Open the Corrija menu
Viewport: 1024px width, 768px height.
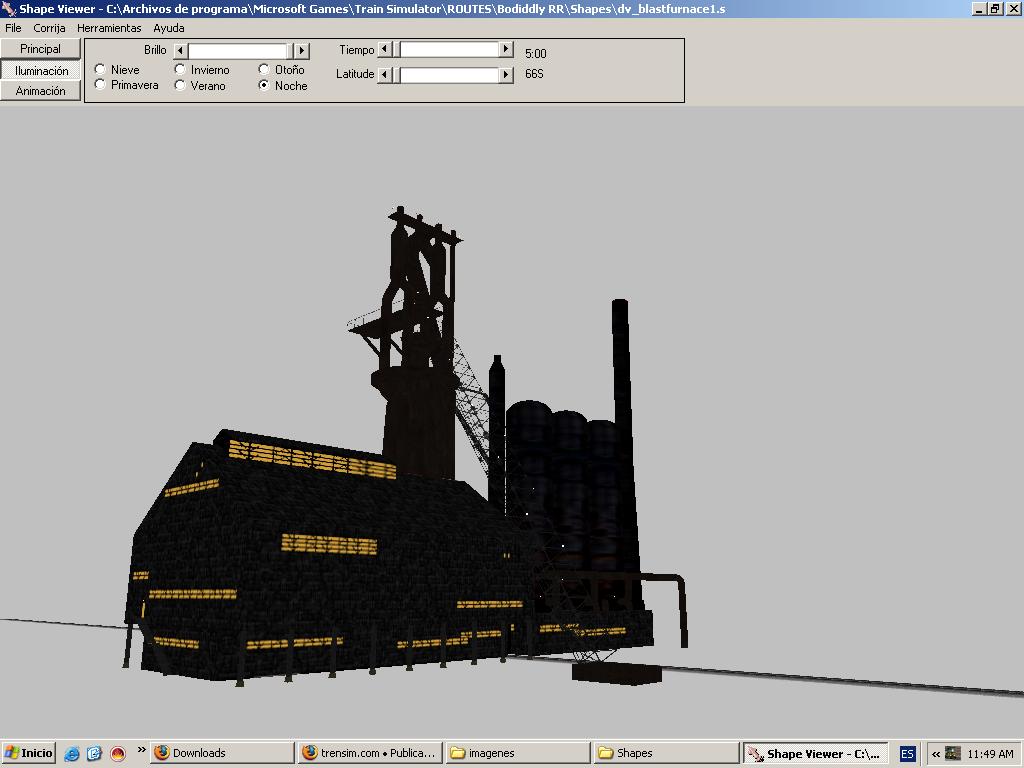tap(49, 28)
